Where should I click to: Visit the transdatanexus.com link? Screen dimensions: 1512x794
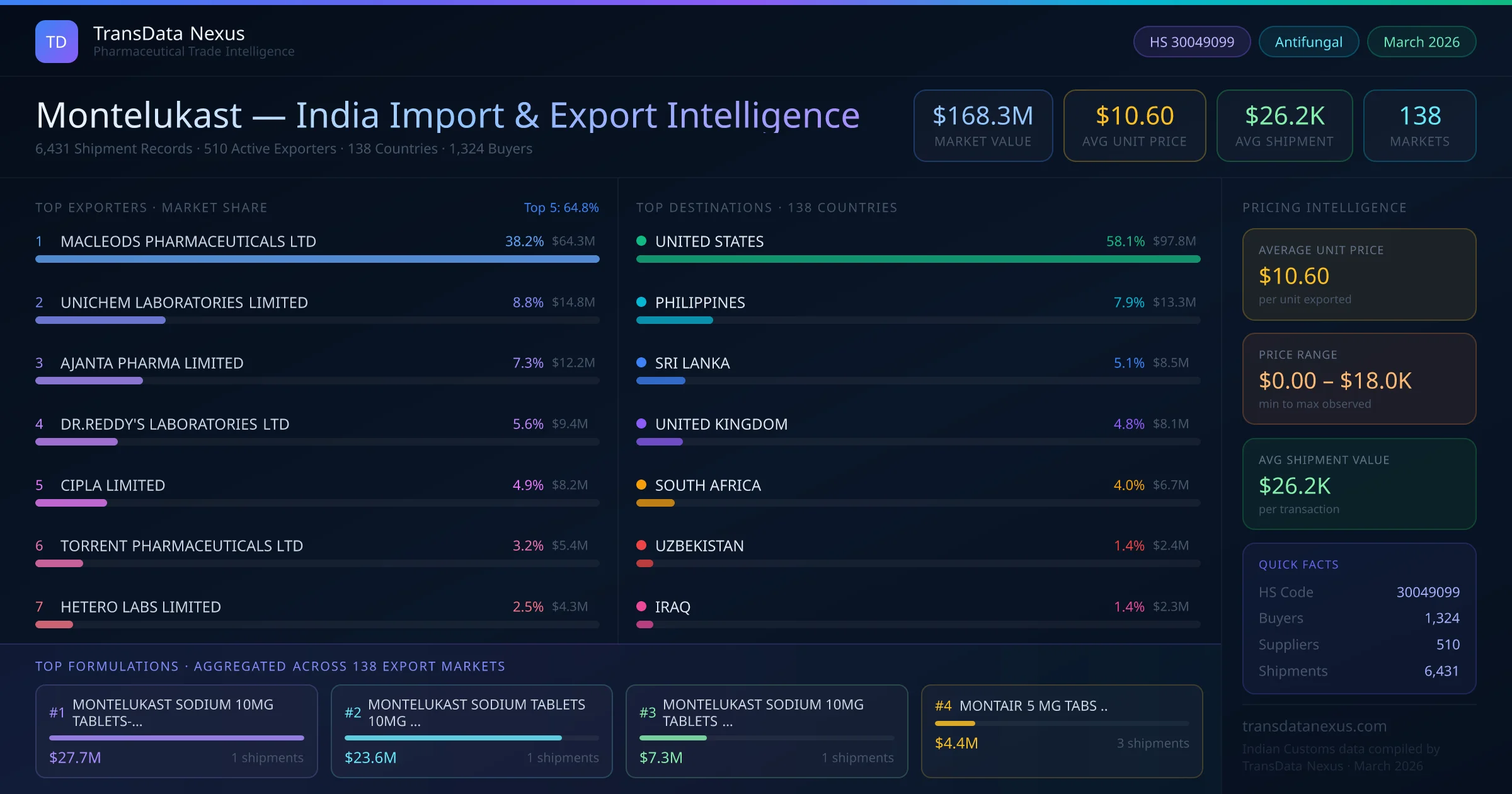(1314, 726)
